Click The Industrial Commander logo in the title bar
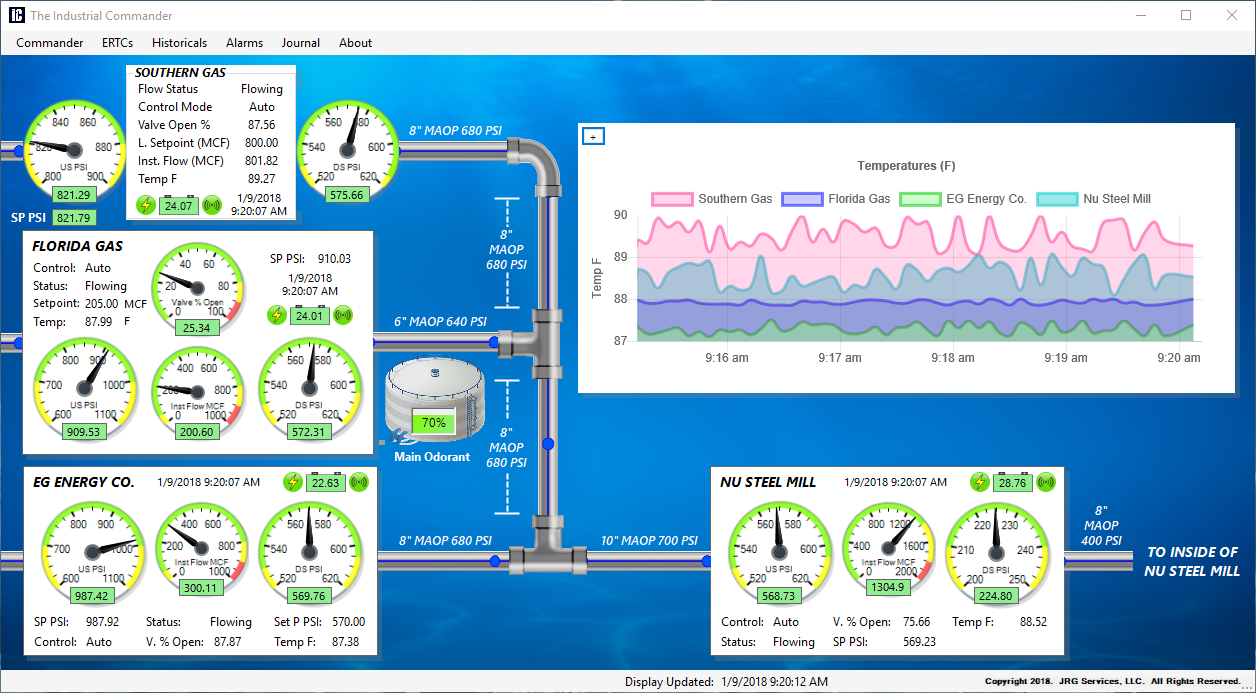 16,15
